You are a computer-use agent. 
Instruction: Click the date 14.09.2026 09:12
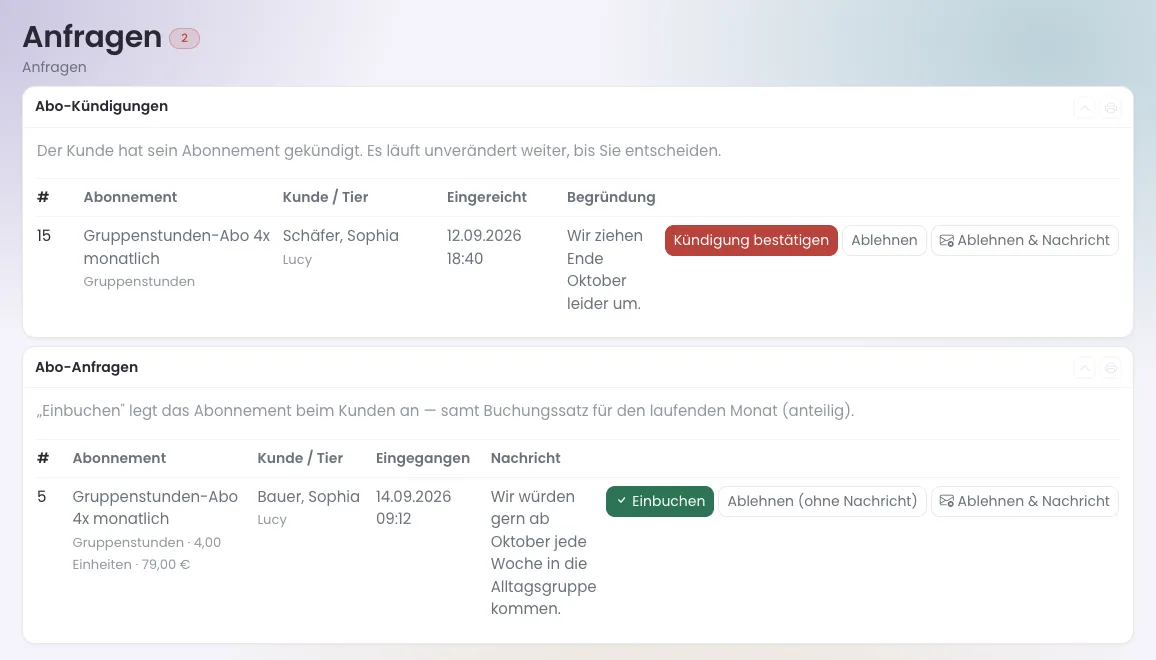[413, 508]
